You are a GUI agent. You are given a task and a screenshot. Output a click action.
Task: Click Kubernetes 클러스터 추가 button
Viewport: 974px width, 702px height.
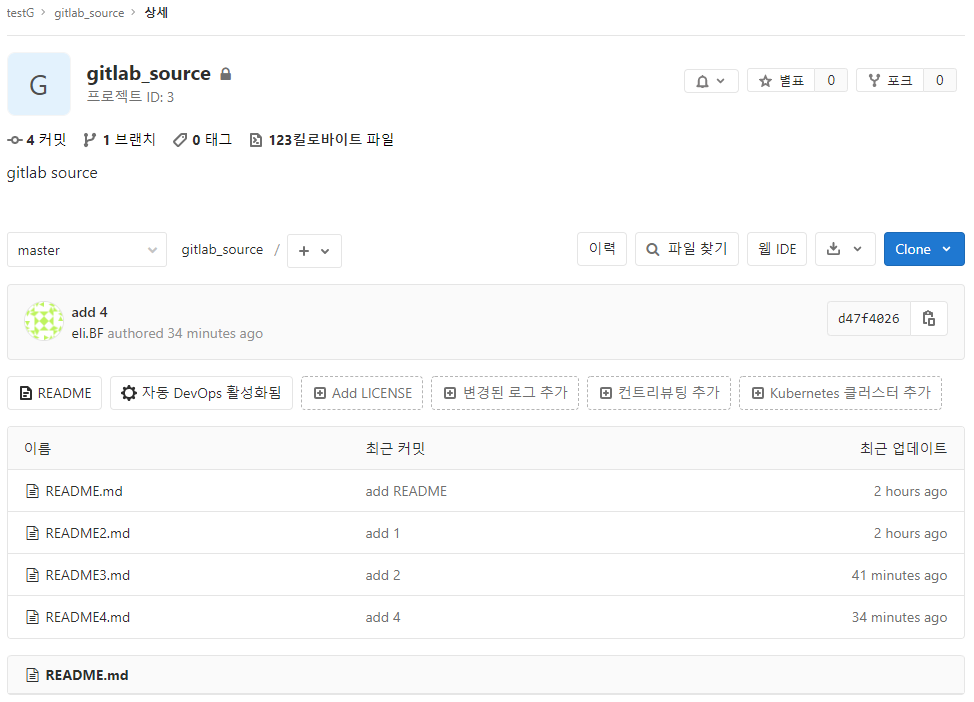pos(840,393)
